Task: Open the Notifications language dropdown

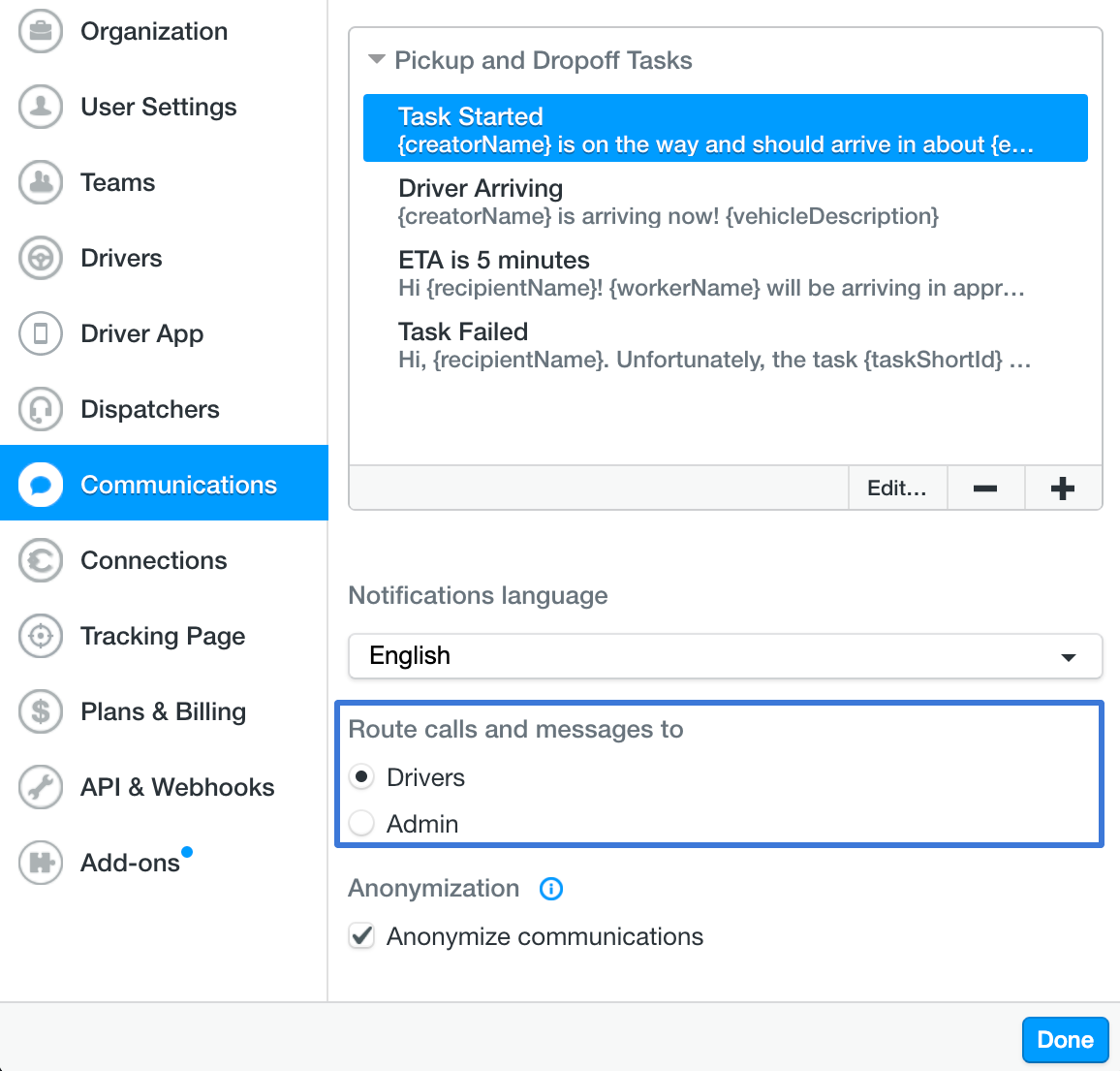Action: click(725, 656)
